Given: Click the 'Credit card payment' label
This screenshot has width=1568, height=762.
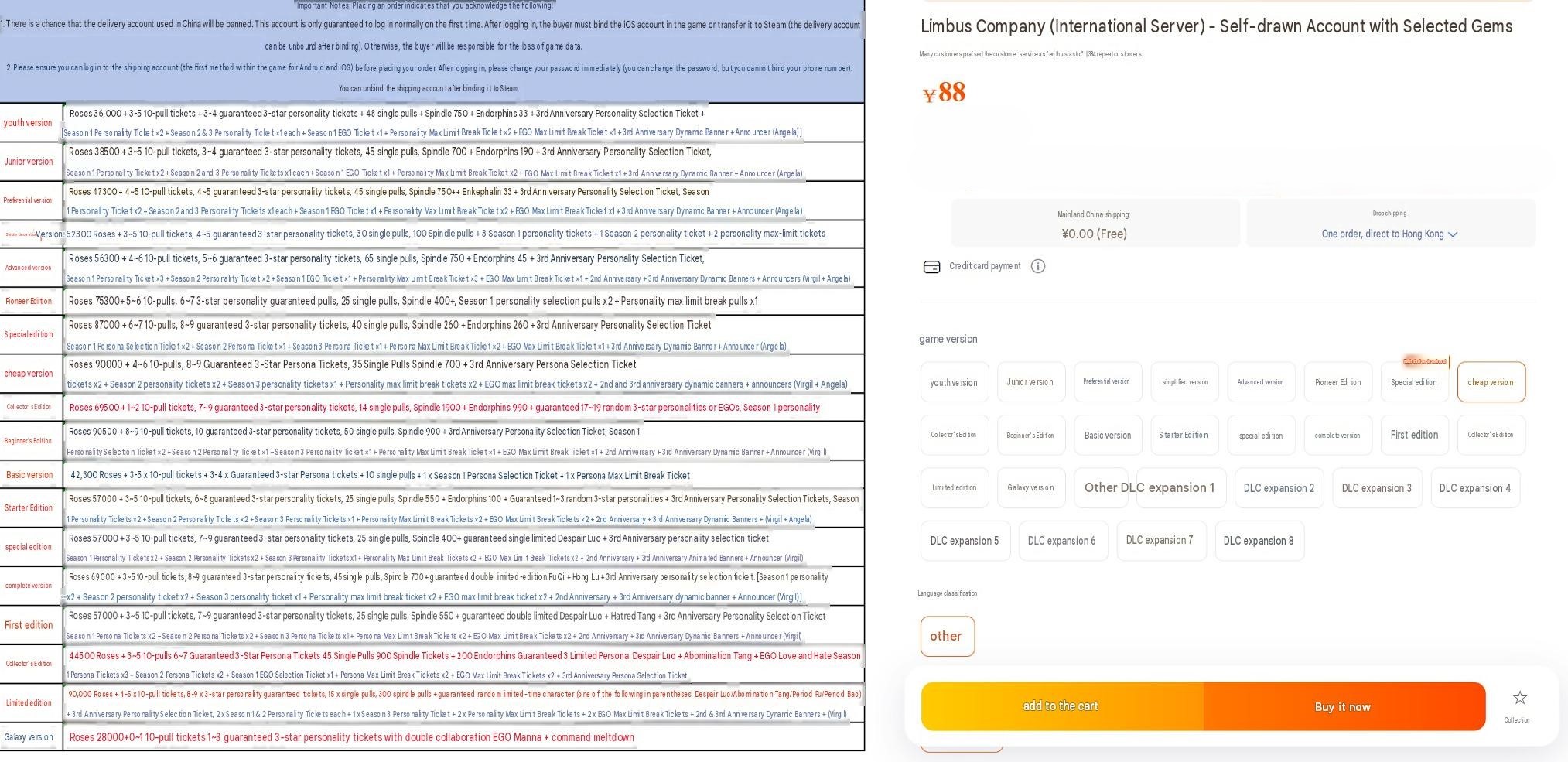Looking at the screenshot, I should [x=985, y=266].
